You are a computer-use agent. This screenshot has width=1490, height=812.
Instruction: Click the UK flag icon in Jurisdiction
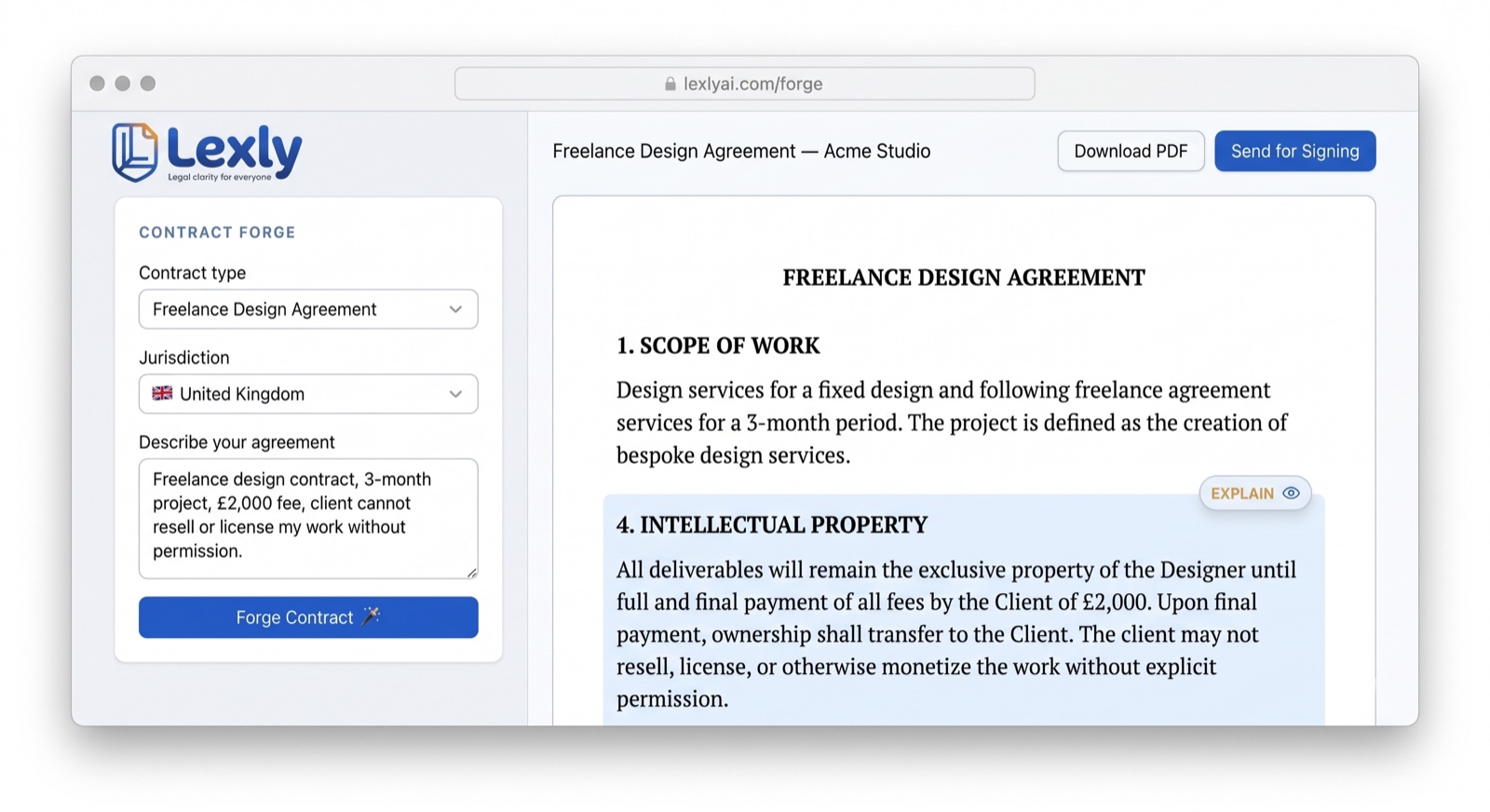[163, 393]
